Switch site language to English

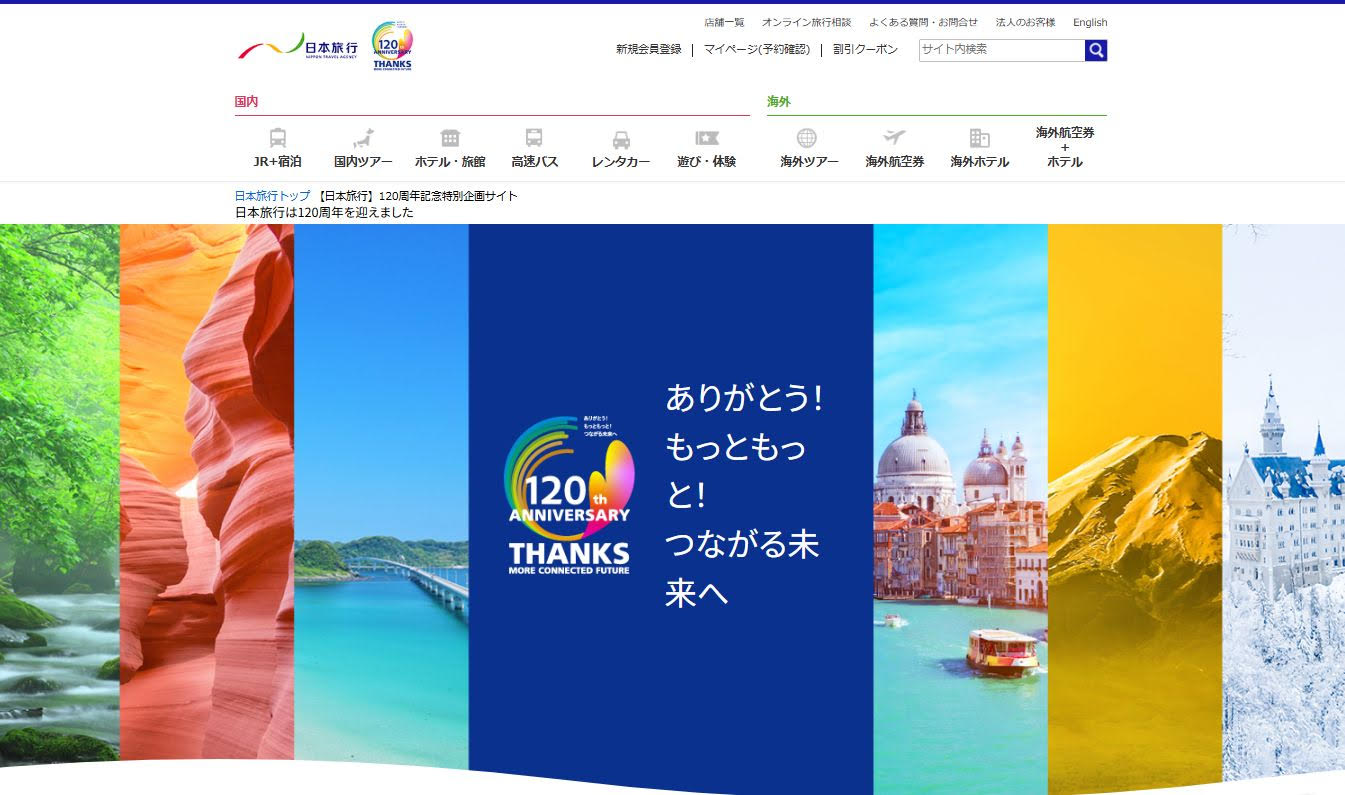point(1090,22)
